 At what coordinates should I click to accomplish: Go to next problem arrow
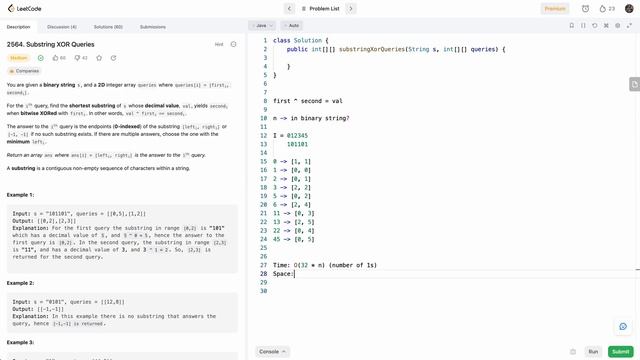point(351,9)
